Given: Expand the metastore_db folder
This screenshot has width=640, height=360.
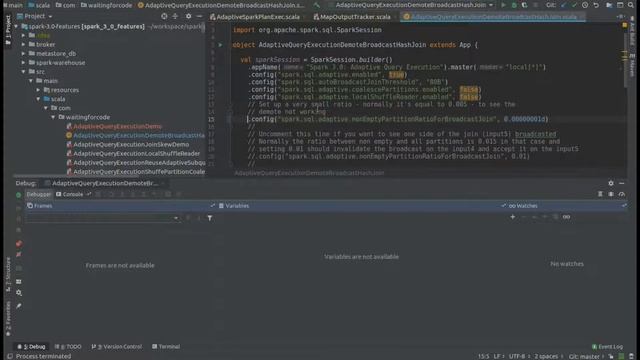Looking at the screenshot, I should tap(24, 53).
